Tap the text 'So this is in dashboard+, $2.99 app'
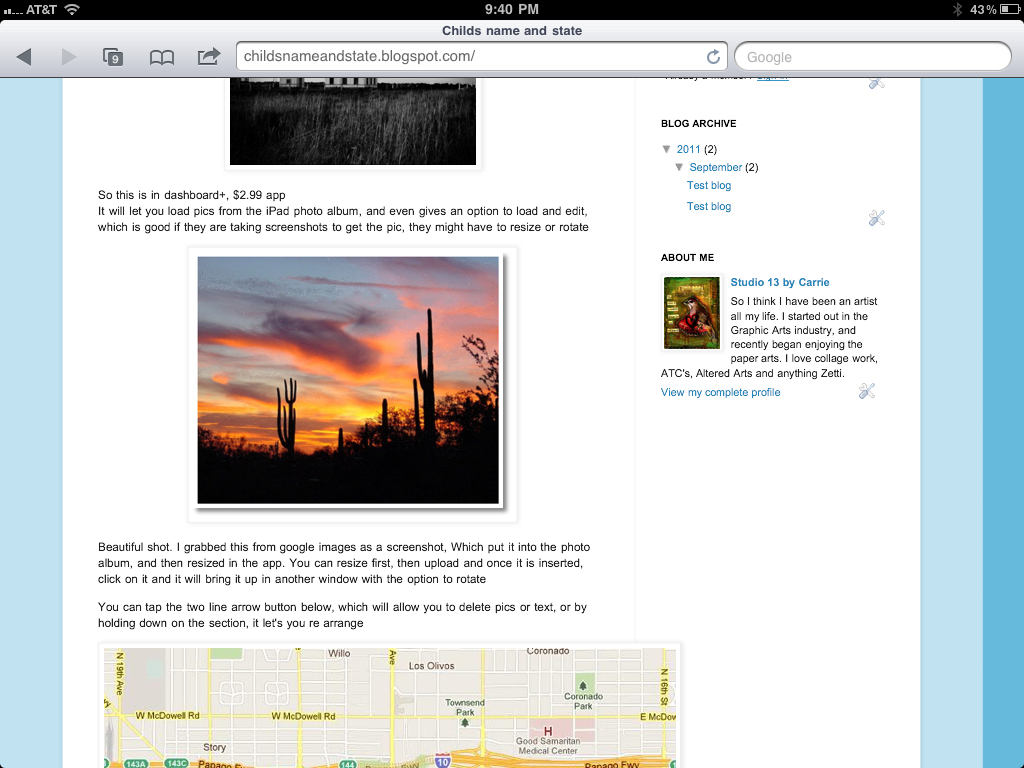 coord(191,195)
